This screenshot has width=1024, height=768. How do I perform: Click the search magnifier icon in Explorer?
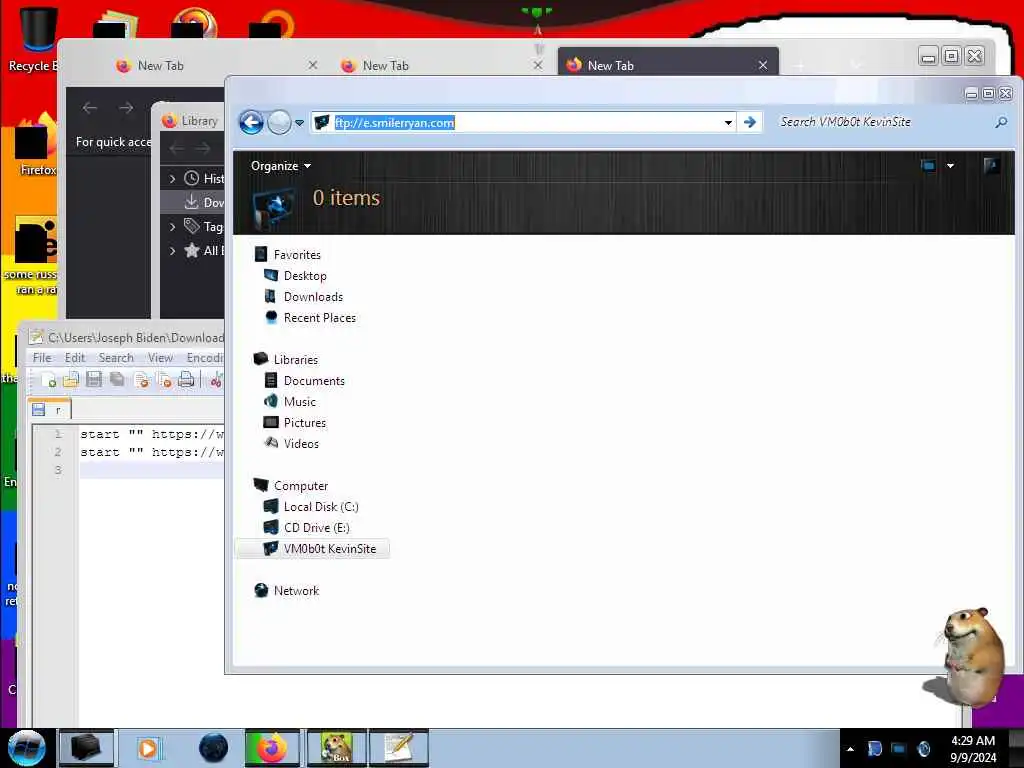click(x=1000, y=122)
